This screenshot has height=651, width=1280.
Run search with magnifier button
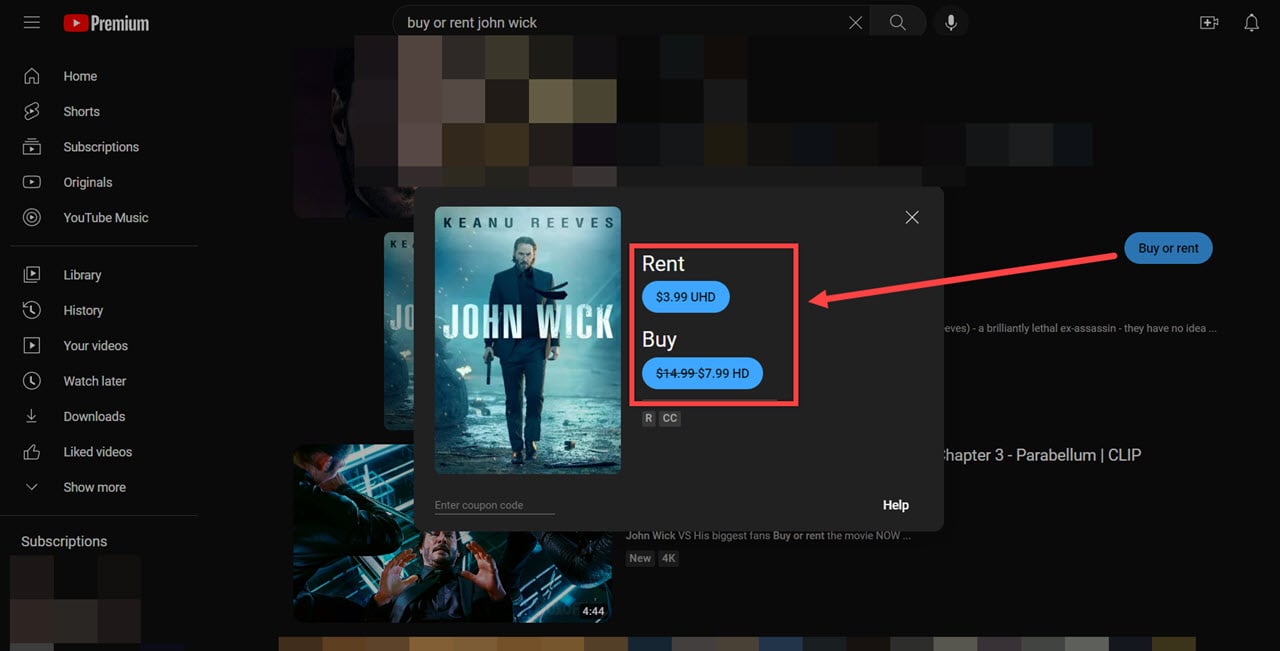tap(897, 22)
